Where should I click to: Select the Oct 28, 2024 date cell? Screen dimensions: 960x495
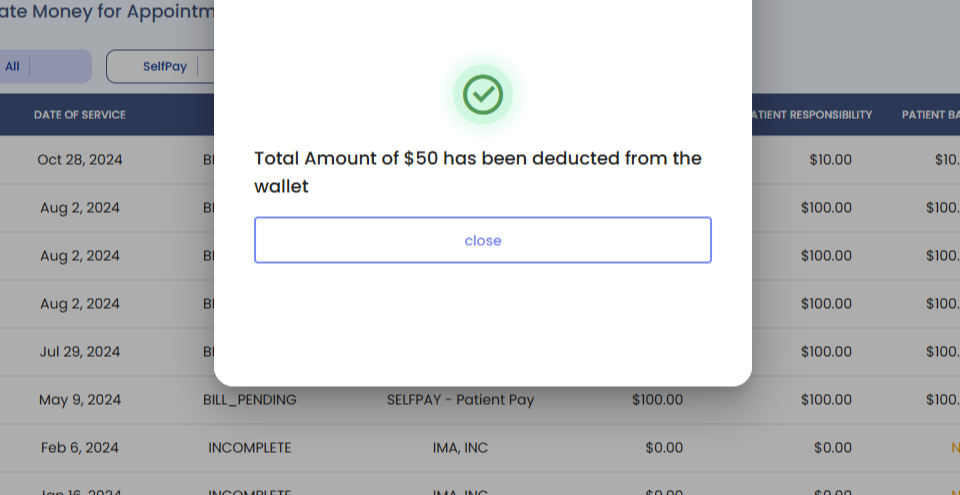[x=80, y=160]
